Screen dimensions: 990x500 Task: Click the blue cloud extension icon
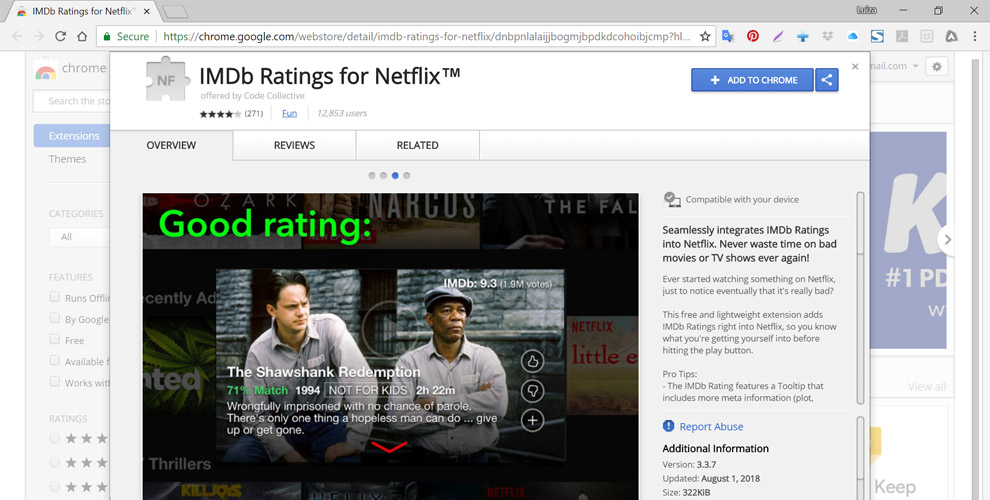pos(852,36)
